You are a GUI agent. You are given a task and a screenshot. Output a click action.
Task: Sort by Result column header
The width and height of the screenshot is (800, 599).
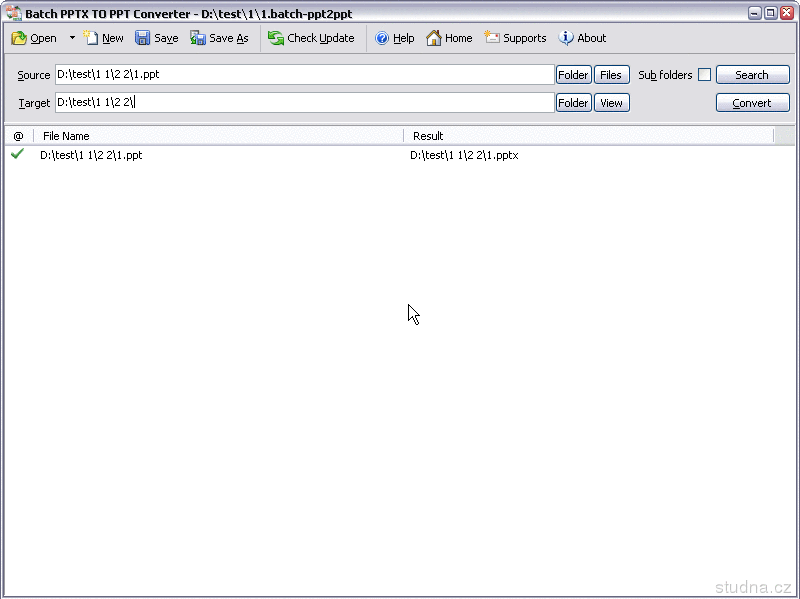pos(589,136)
